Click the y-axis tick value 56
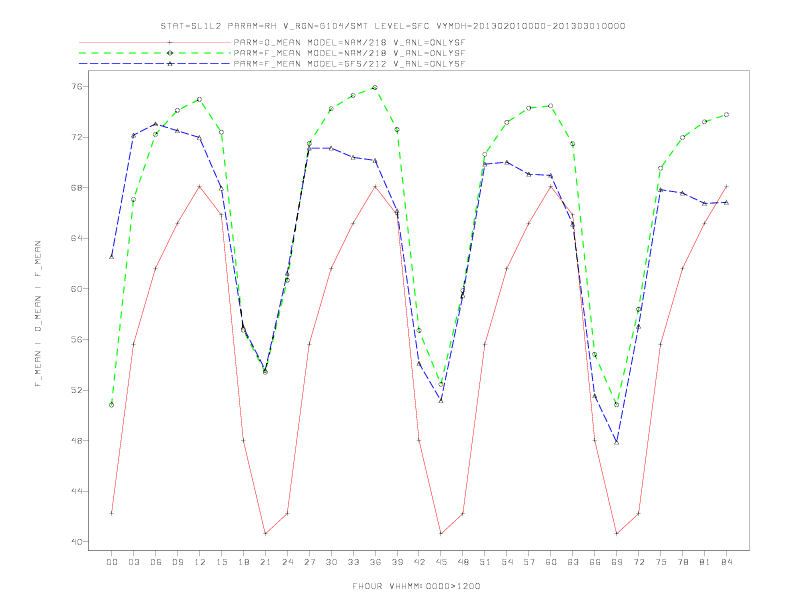The image size is (792, 612). [77, 339]
